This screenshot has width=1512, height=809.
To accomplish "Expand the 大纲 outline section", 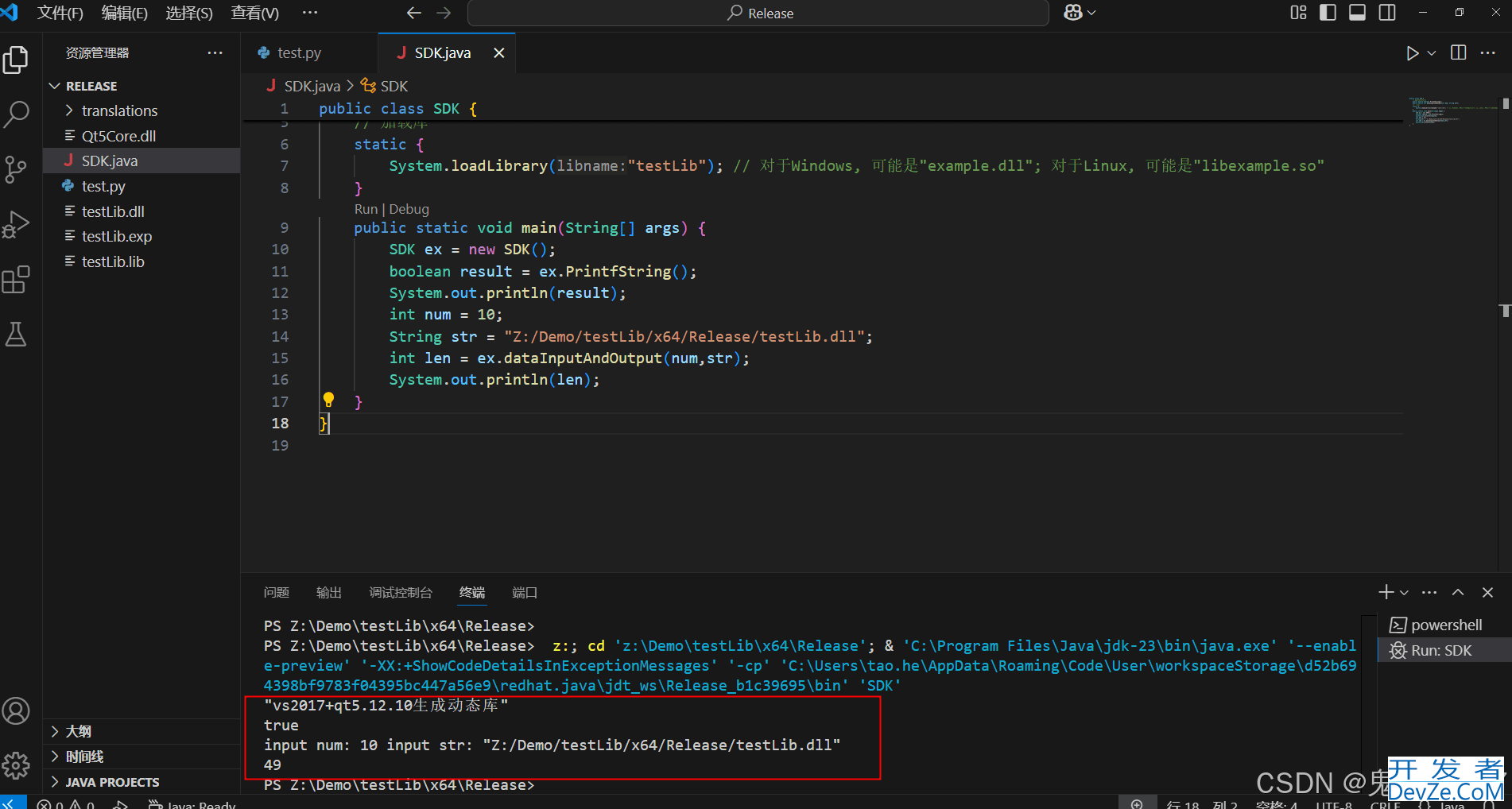I will tap(78, 731).
